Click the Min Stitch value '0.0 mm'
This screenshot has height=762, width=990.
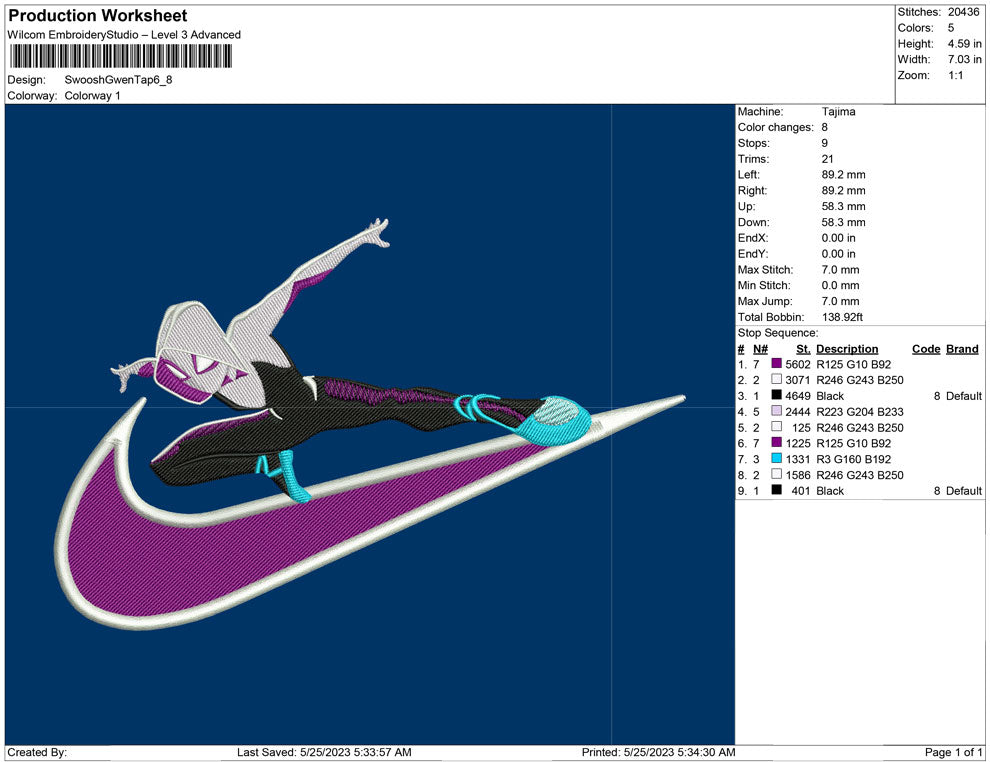[840, 285]
